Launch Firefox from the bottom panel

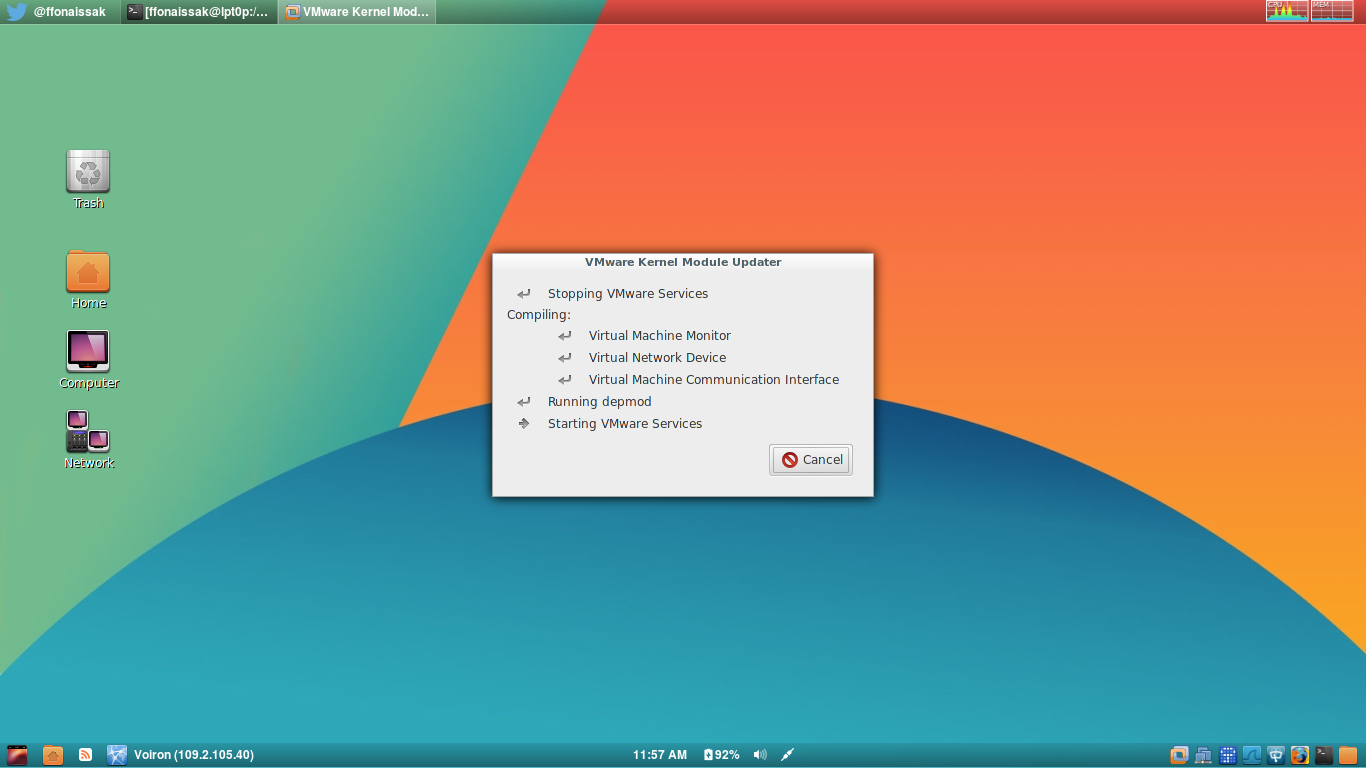1300,755
